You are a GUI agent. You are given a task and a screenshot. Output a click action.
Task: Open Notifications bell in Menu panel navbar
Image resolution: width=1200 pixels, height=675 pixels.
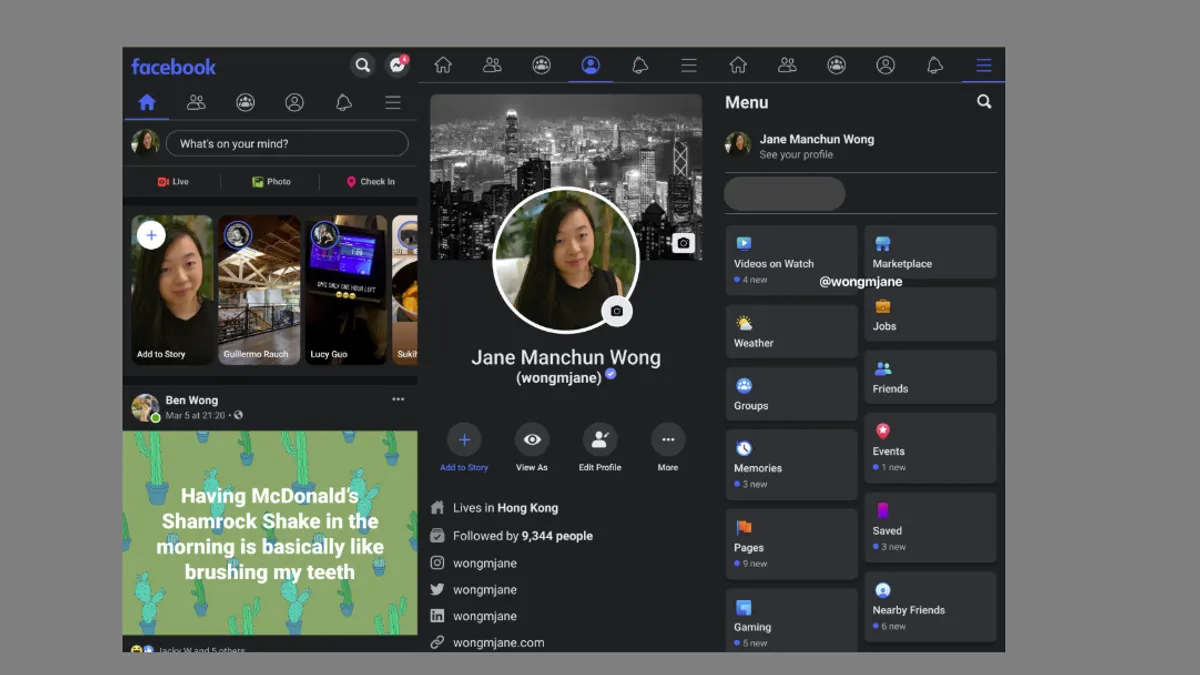click(935, 65)
